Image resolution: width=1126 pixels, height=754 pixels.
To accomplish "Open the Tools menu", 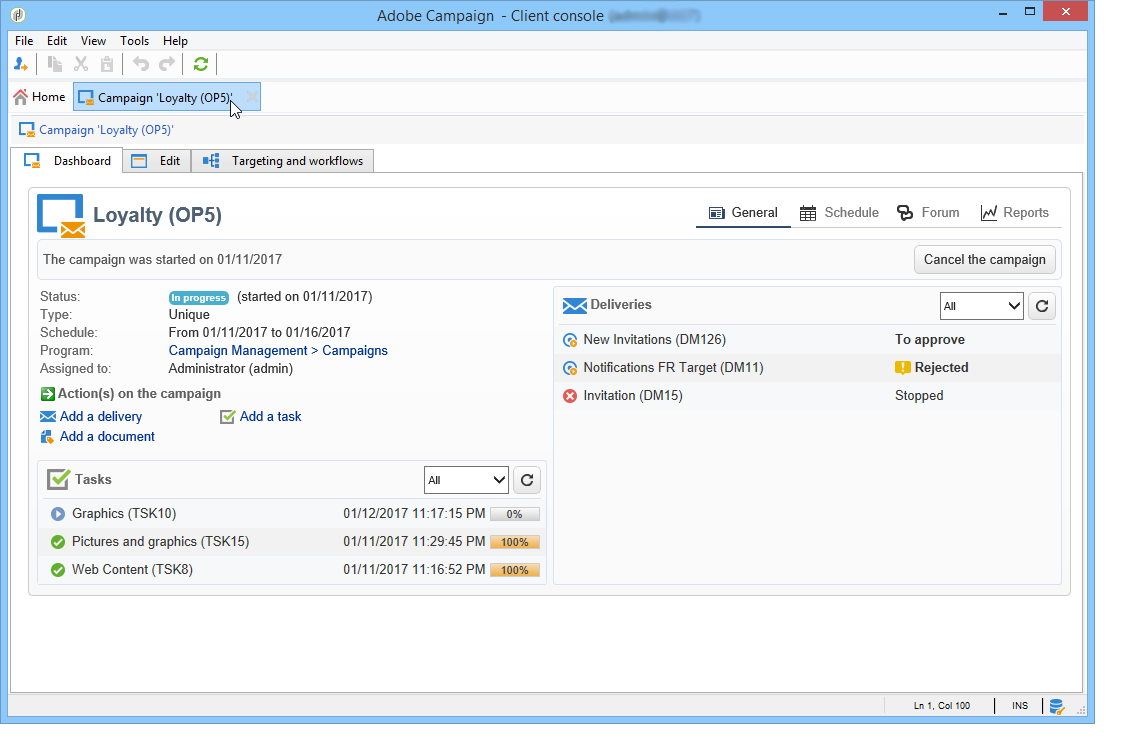I will (x=134, y=41).
